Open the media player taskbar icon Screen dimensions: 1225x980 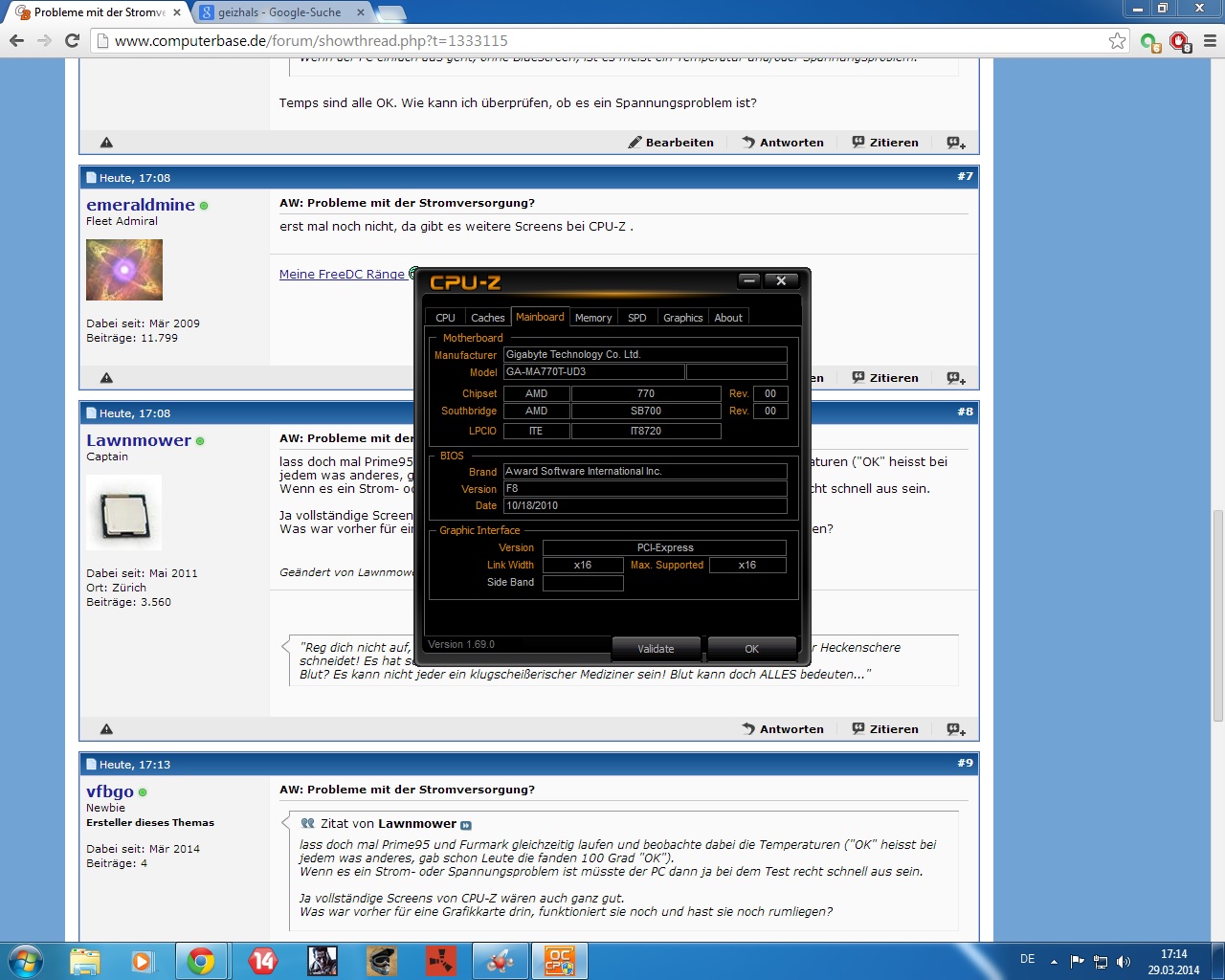tap(143, 961)
